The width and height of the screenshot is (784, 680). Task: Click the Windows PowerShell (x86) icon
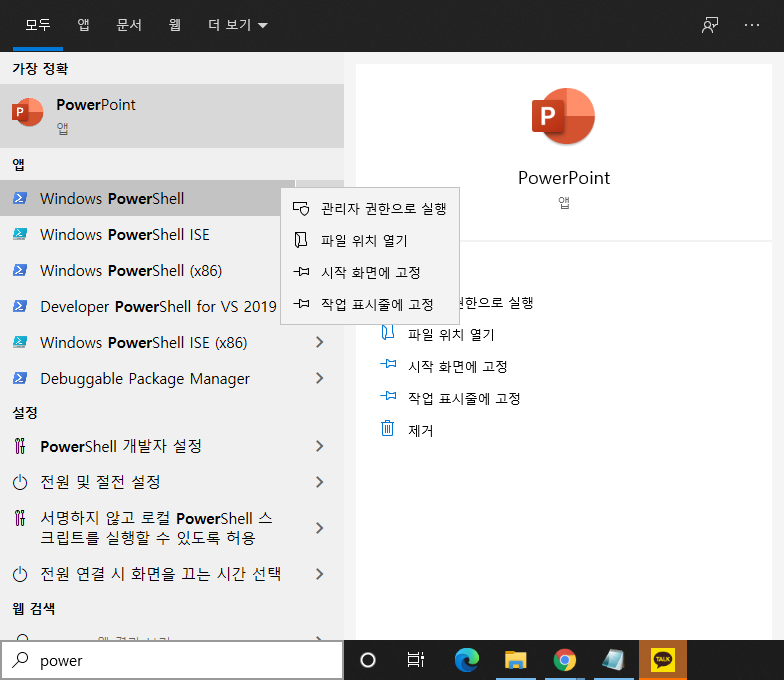(x=20, y=270)
